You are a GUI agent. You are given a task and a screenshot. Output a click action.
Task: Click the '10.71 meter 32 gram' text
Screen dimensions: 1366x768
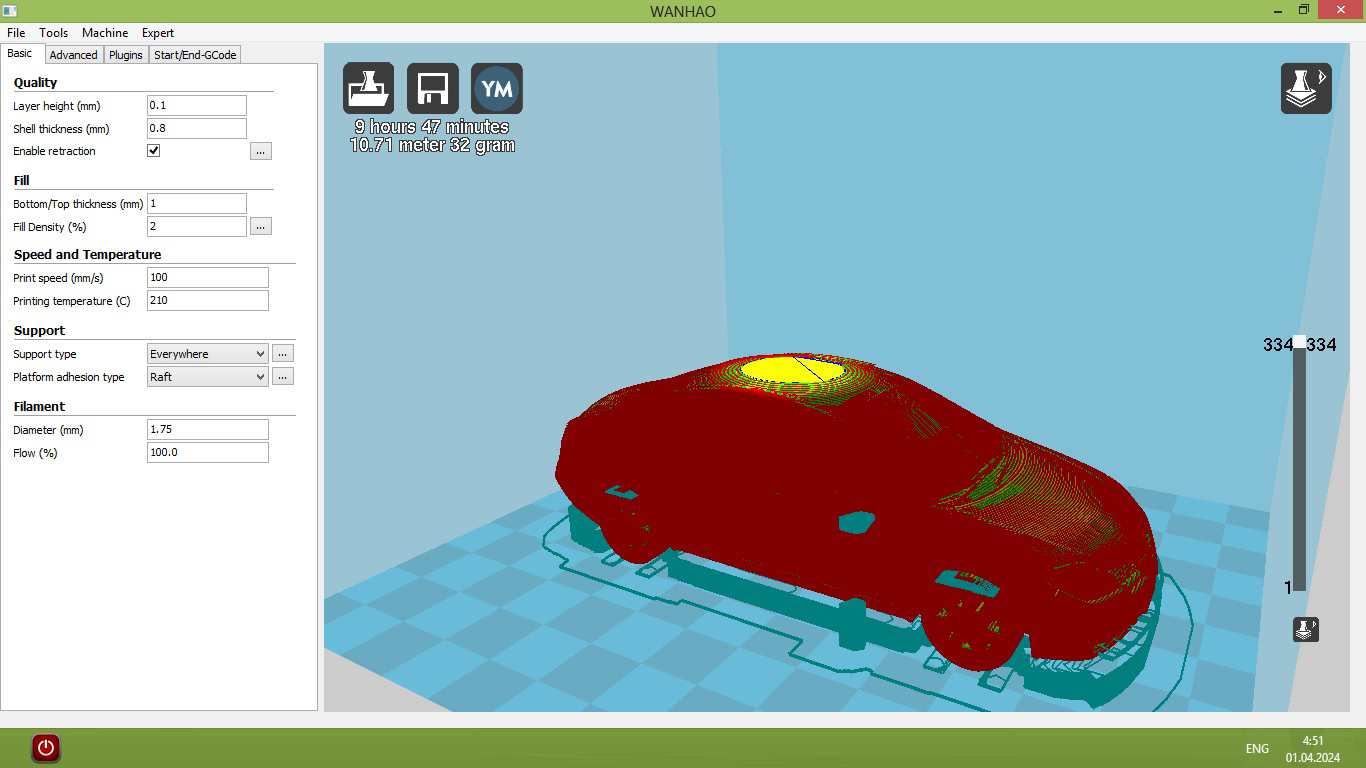[x=432, y=145]
